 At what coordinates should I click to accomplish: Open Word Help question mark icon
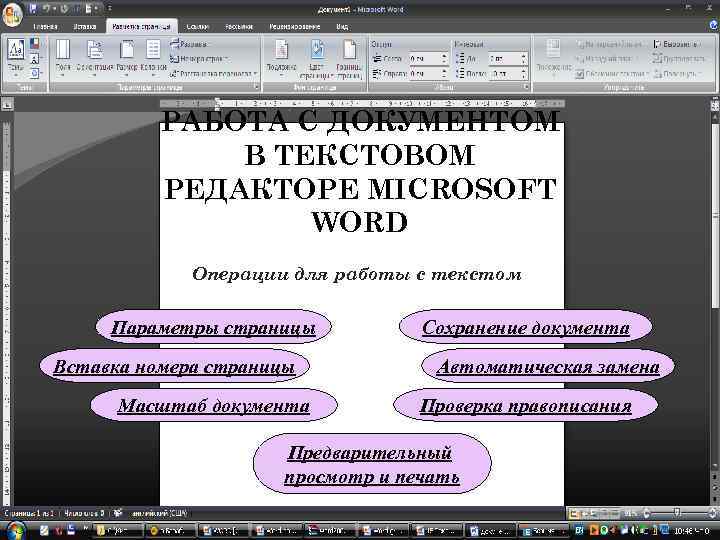tap(714, 27)
